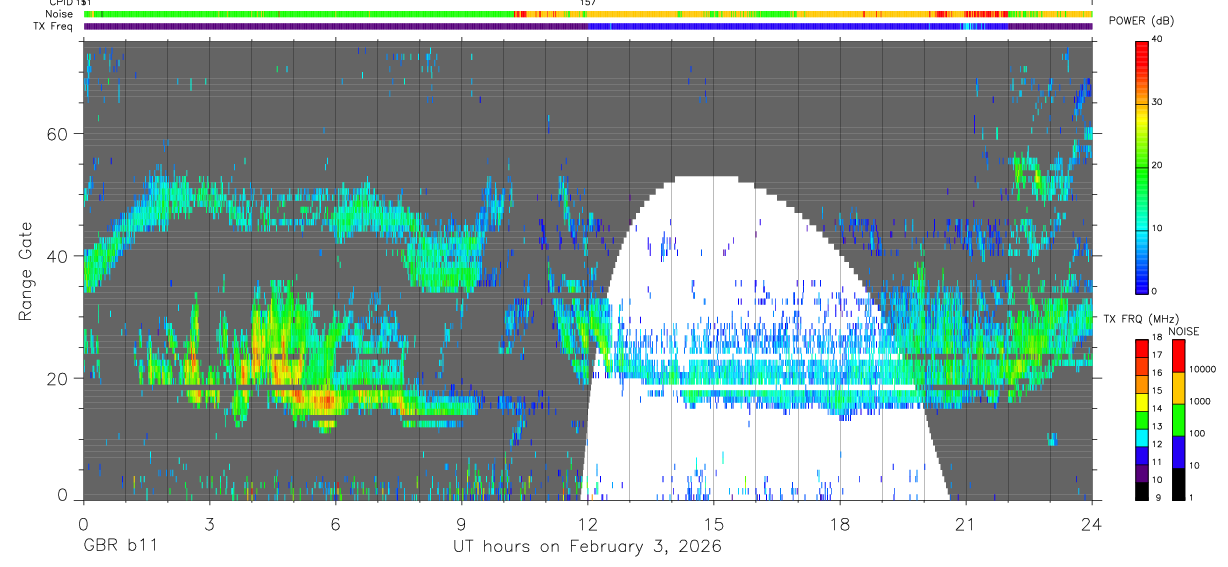Click the cyan 12-13 MHz segment of TX FRQ scale
Viewport: 1228px width, 567px height.
click(x=1142, y=436)
